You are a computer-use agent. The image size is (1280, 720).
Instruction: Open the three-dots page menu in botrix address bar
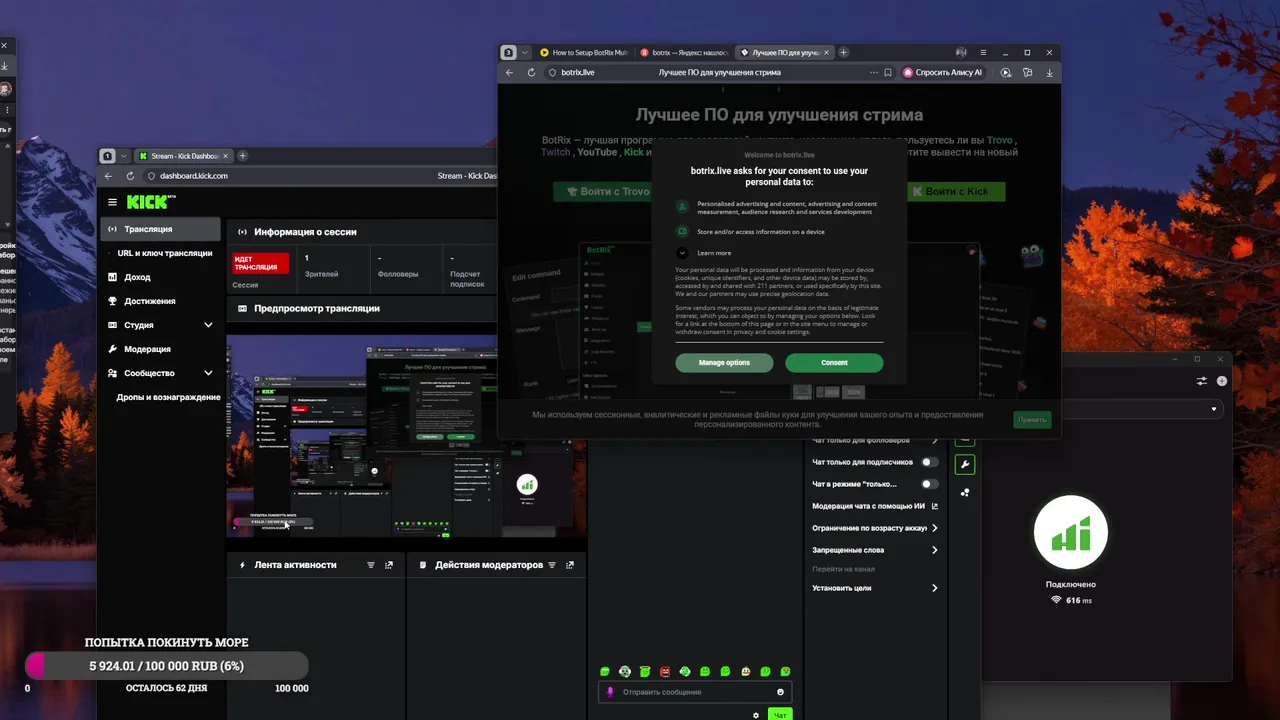873,72
